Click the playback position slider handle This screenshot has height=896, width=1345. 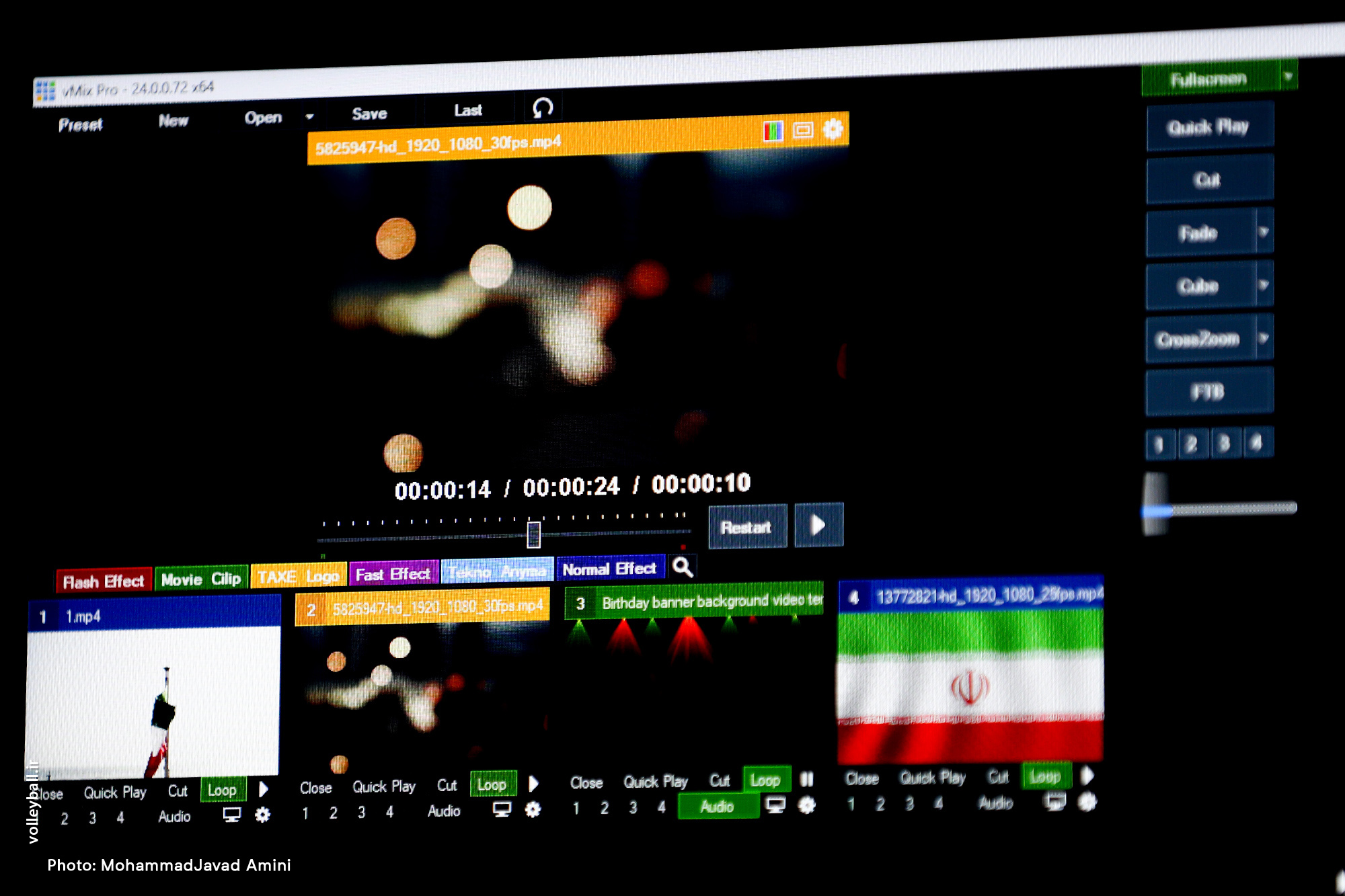click(533, 534)
